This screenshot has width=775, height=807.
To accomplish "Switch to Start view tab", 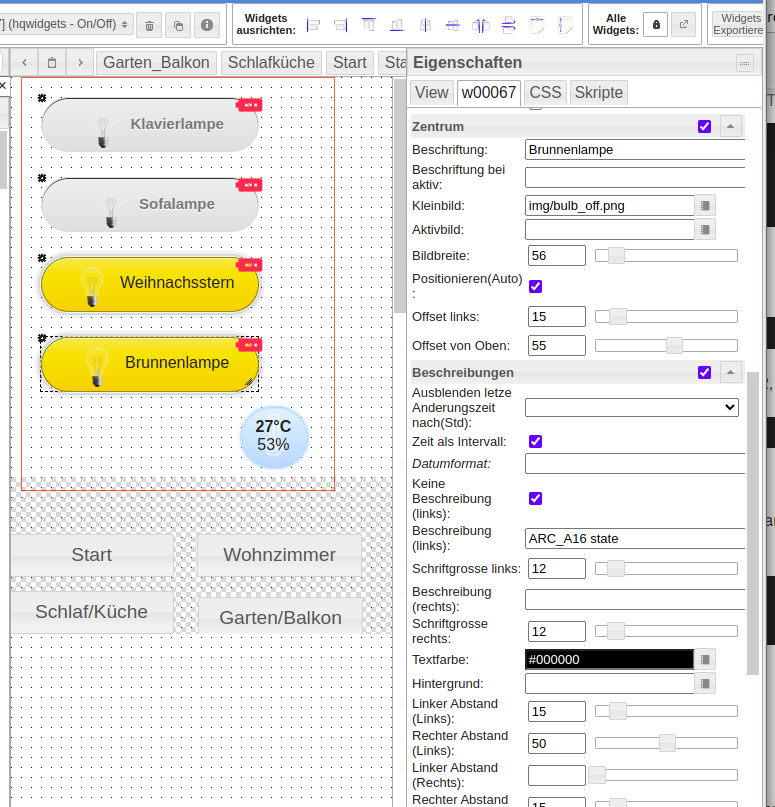I will [x=350, y=63].
